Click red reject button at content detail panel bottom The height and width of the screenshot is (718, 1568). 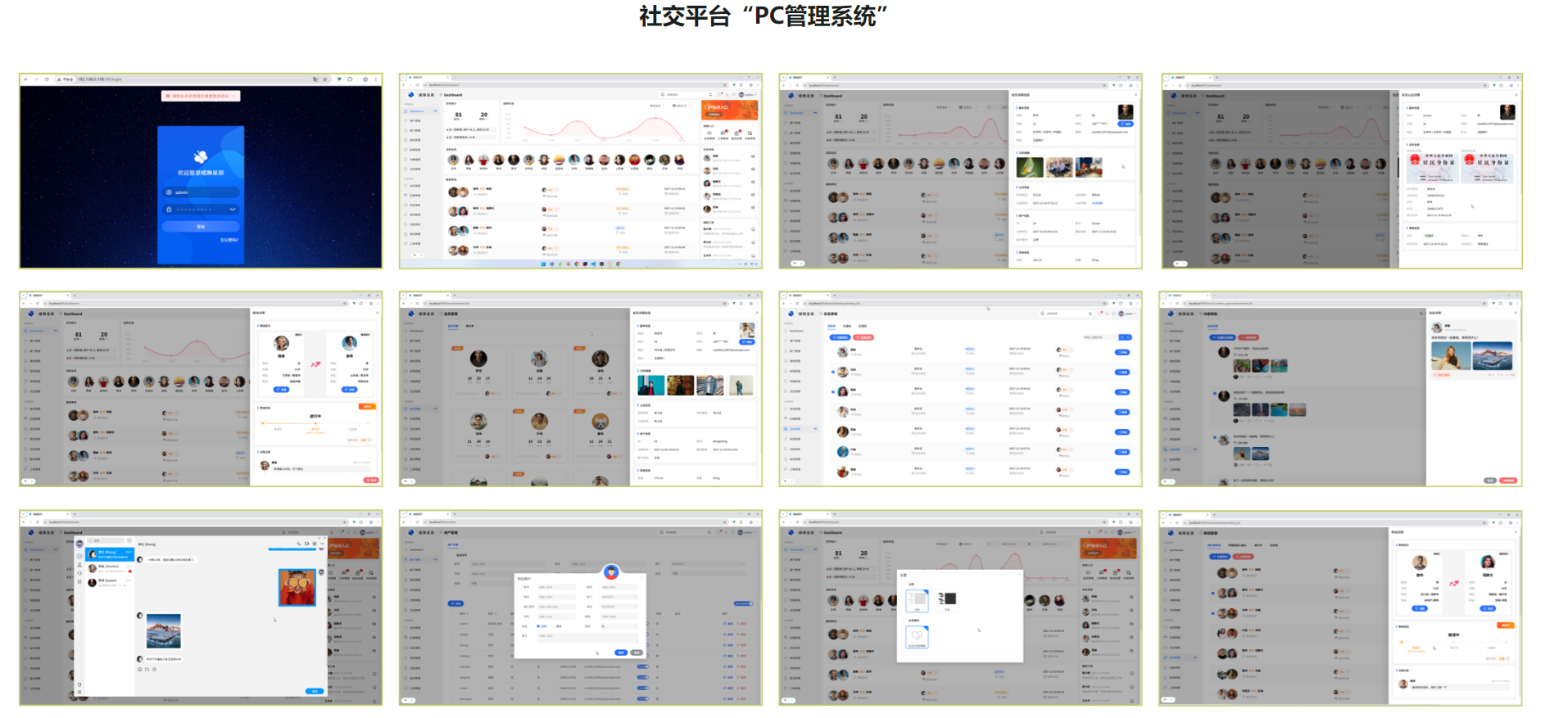1508,481
